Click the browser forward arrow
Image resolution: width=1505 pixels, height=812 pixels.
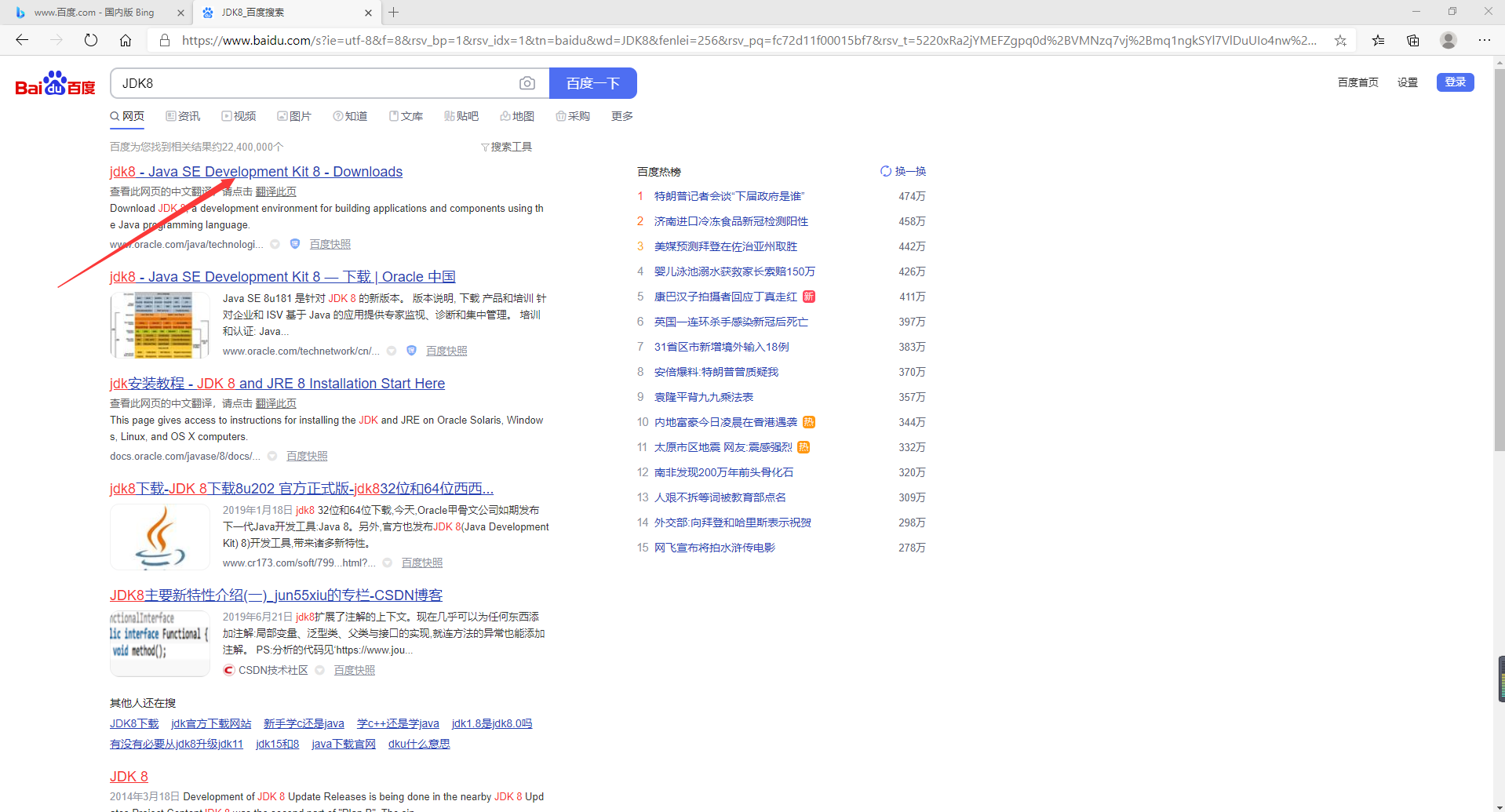tap(56, 40)
